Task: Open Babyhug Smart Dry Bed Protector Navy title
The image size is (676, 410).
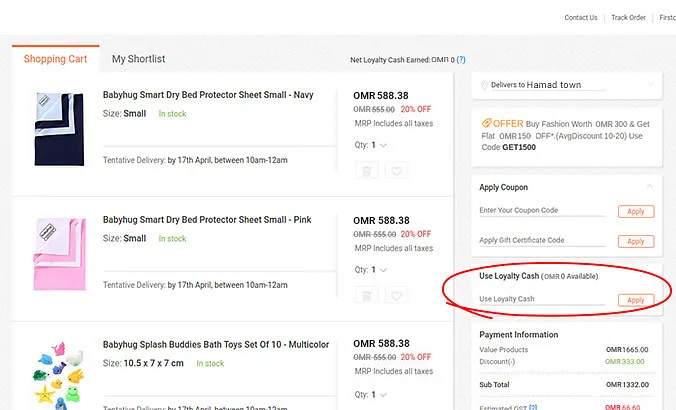Action: (208, 95)
